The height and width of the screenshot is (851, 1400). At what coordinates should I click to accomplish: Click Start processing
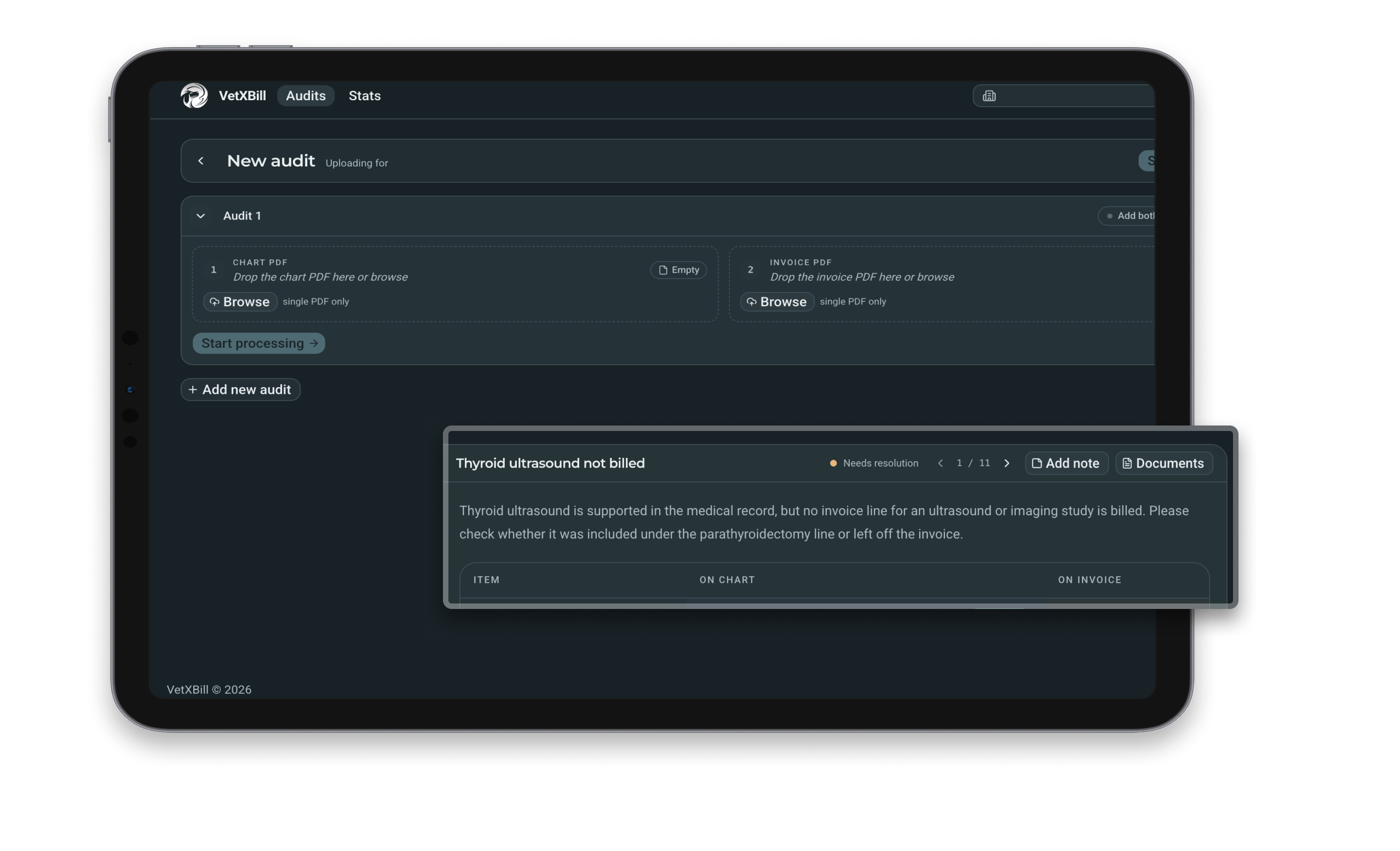(x=259, y=343)
